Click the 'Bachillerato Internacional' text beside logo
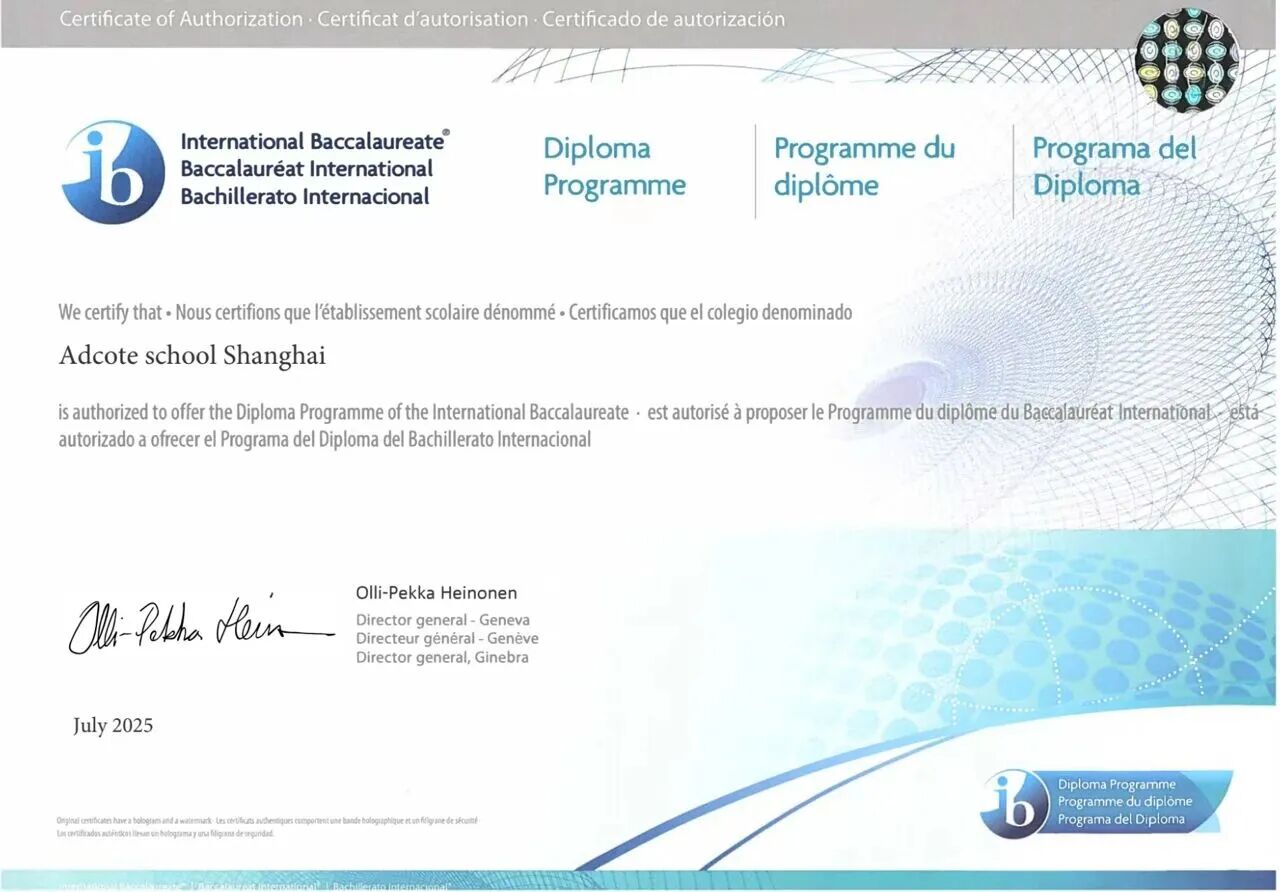This screenshot has width=1280, height=892. coord(305,197)
